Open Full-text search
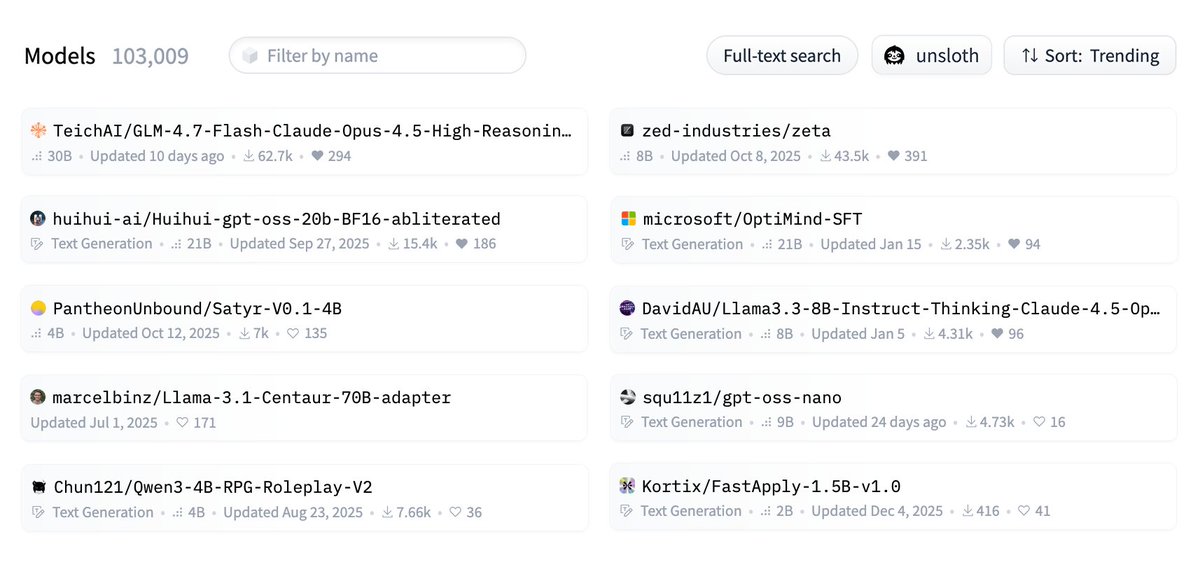 coord(782,55)
